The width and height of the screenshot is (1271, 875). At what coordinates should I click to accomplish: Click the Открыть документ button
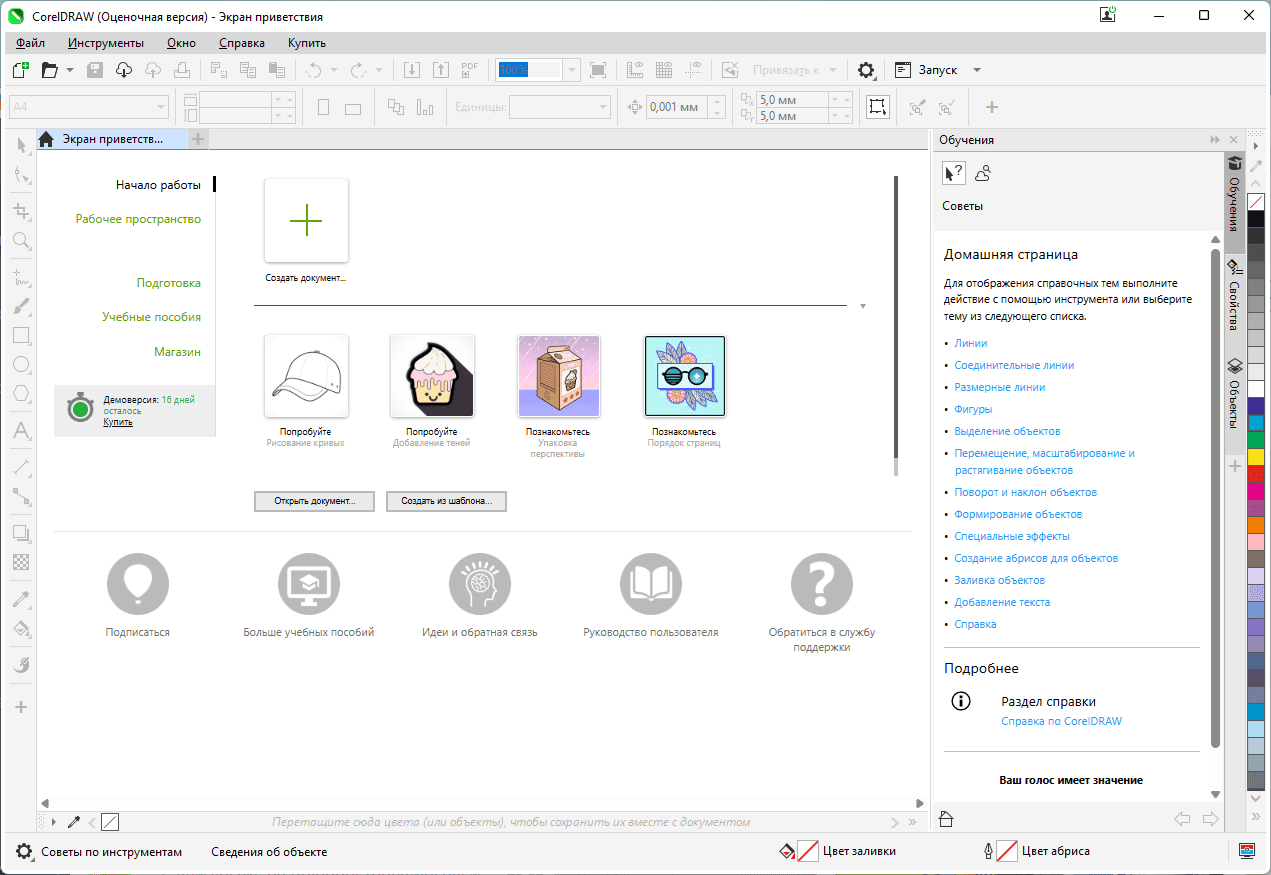tap(315, 501)
